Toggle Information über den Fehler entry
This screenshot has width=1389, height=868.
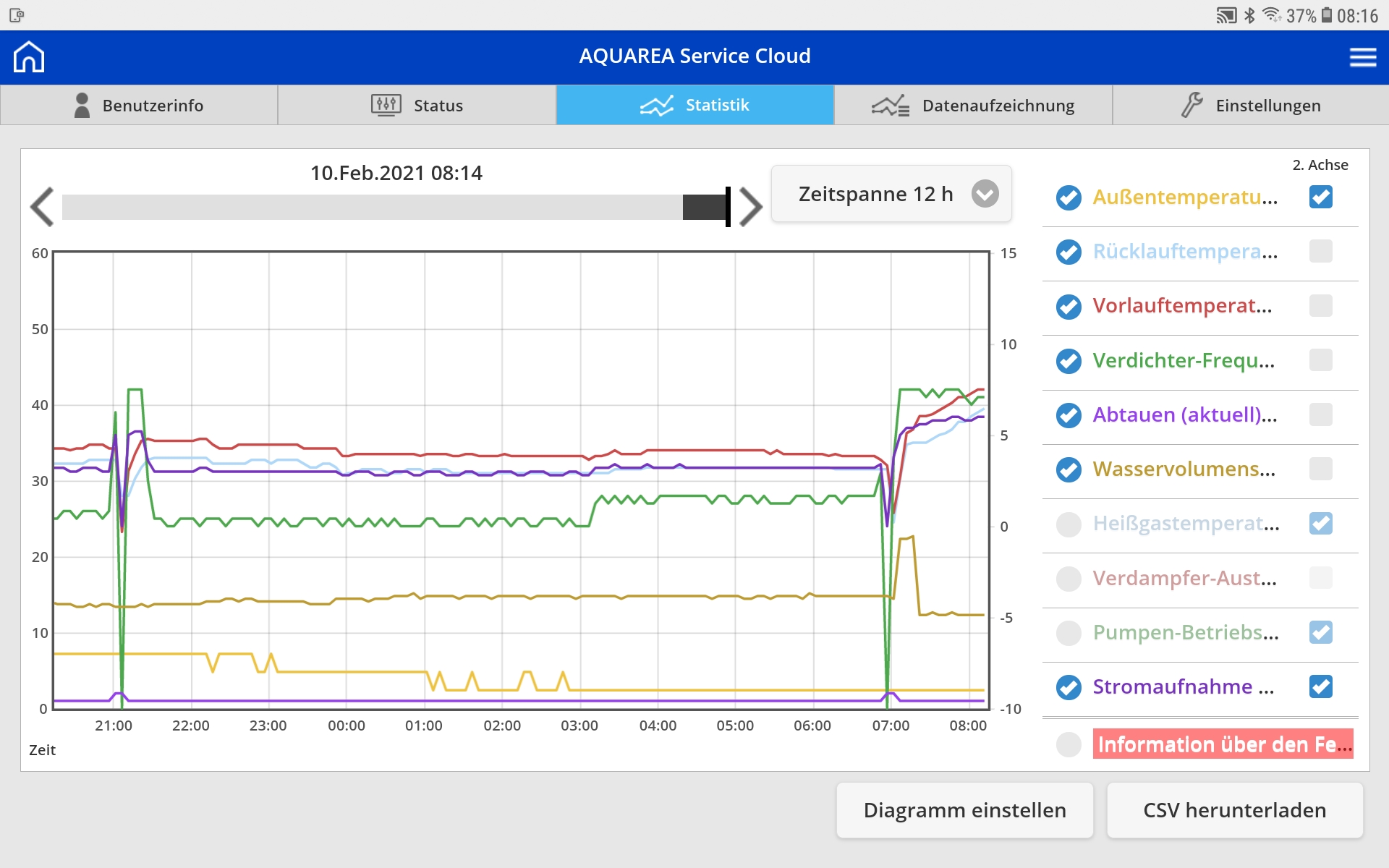1069,744
